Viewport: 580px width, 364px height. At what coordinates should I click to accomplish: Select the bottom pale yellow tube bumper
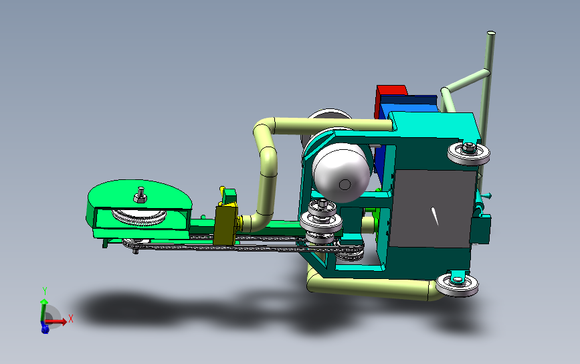click(x=373, y=288)
